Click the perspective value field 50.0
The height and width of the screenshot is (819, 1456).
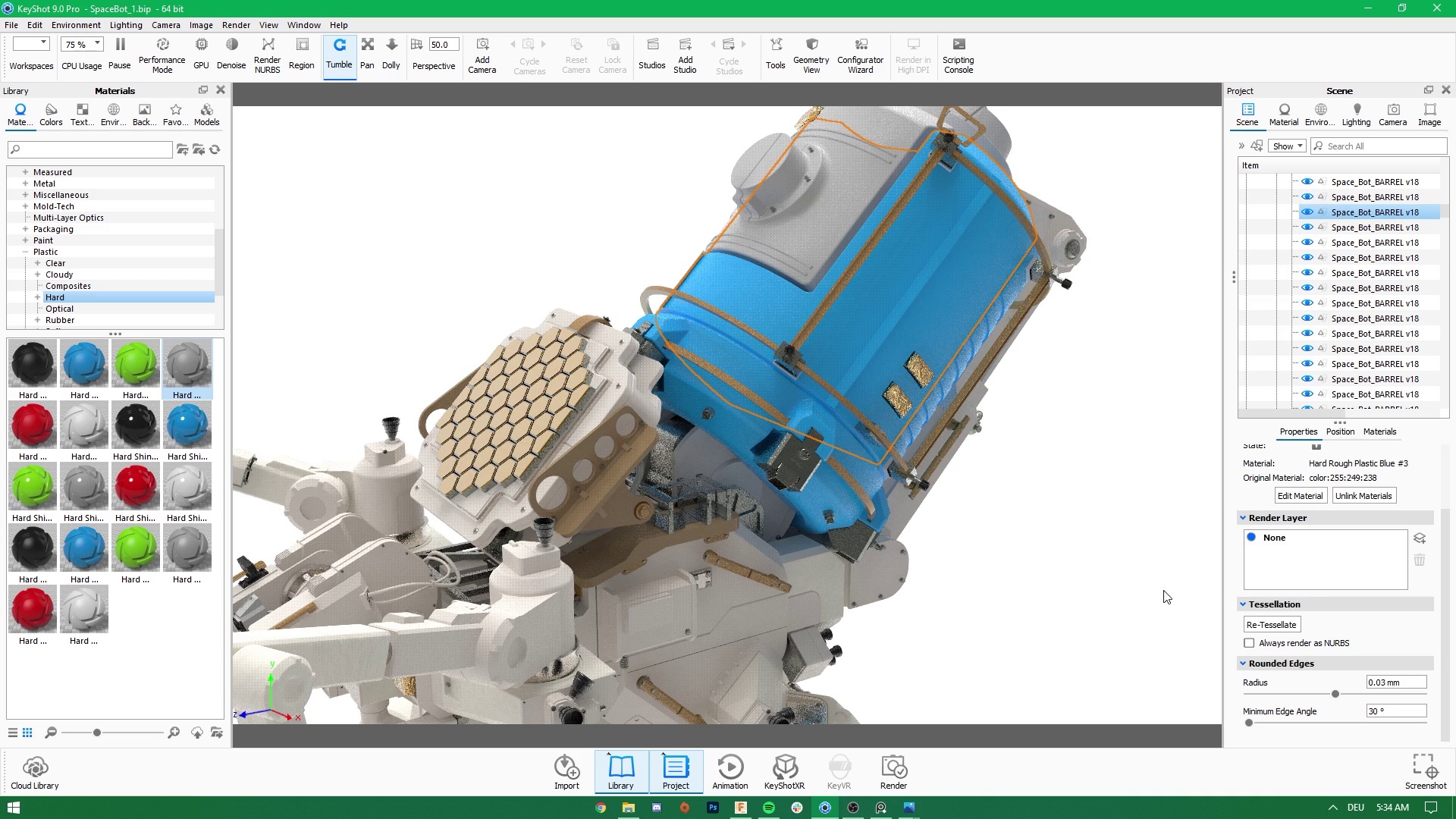coord(443,45)
